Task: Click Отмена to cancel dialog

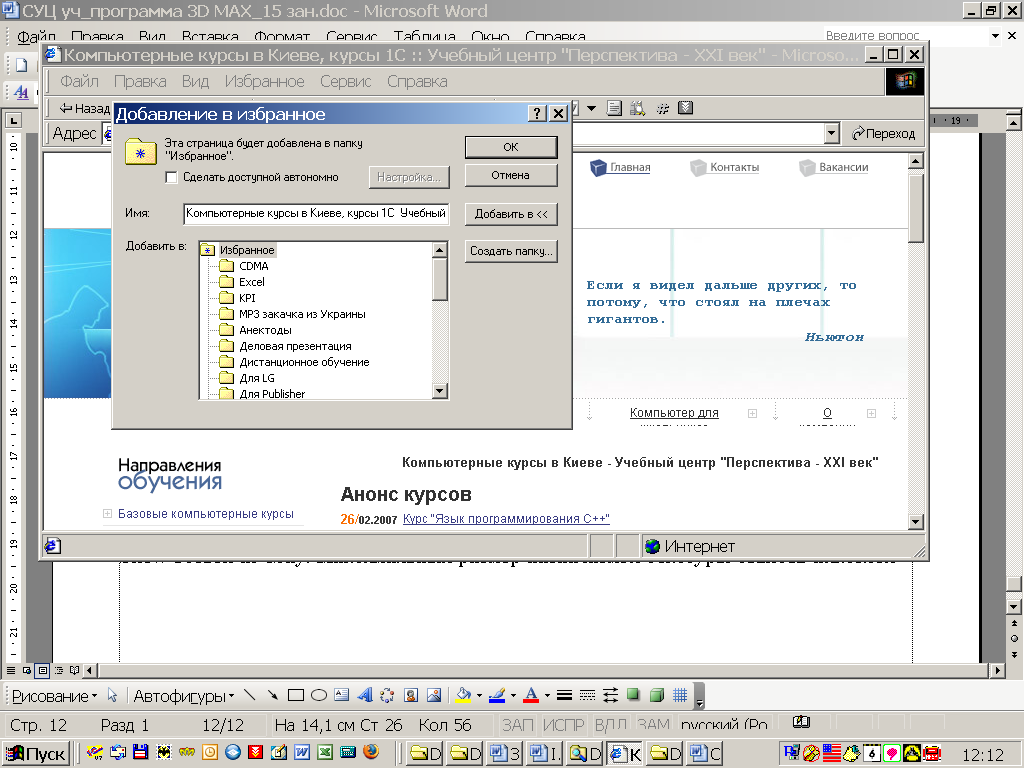Action: tap(511, 175)
